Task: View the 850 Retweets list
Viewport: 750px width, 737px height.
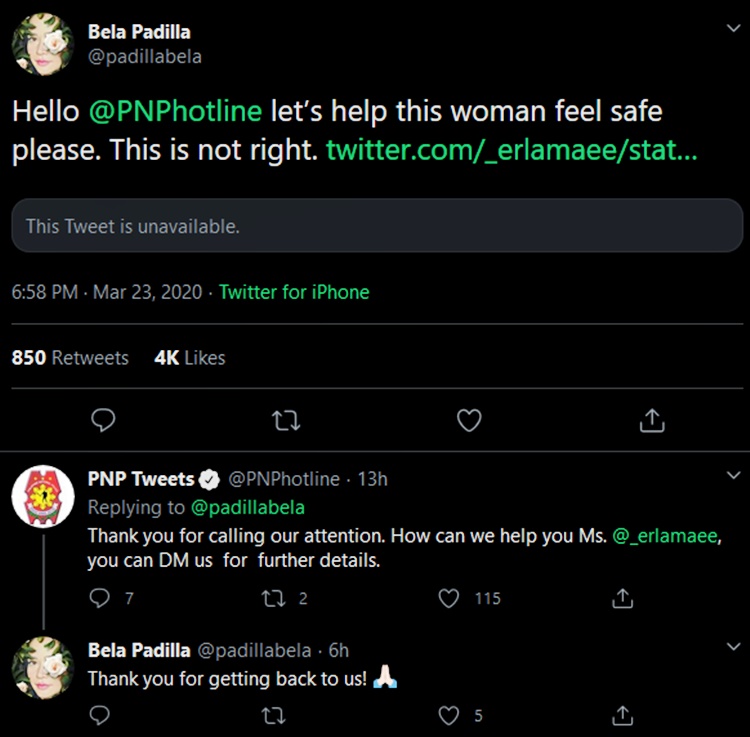Action: pyautogui.click(x=70, y=357)
